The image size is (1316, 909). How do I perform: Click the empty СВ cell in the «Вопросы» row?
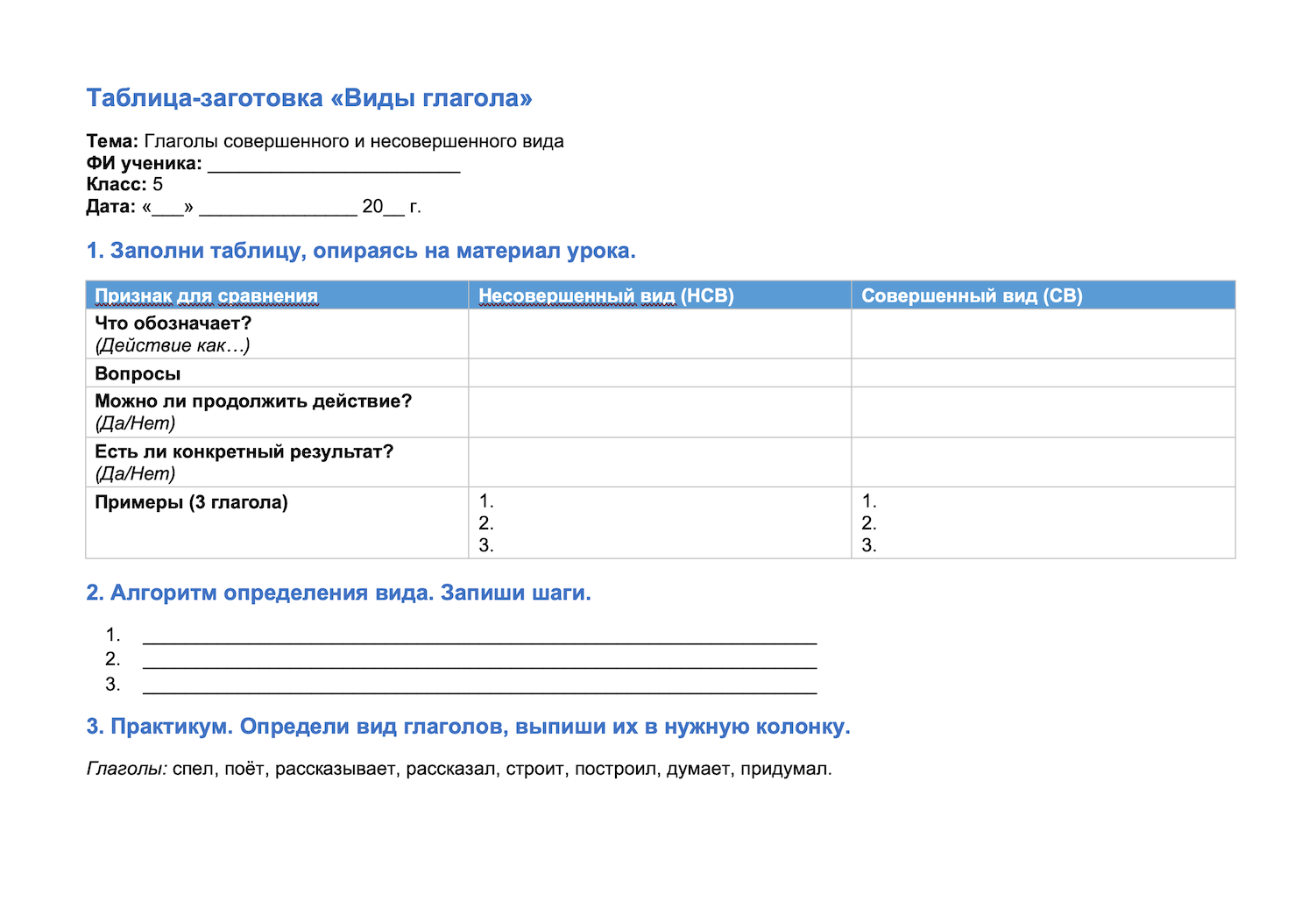[x=1044, y=373]
